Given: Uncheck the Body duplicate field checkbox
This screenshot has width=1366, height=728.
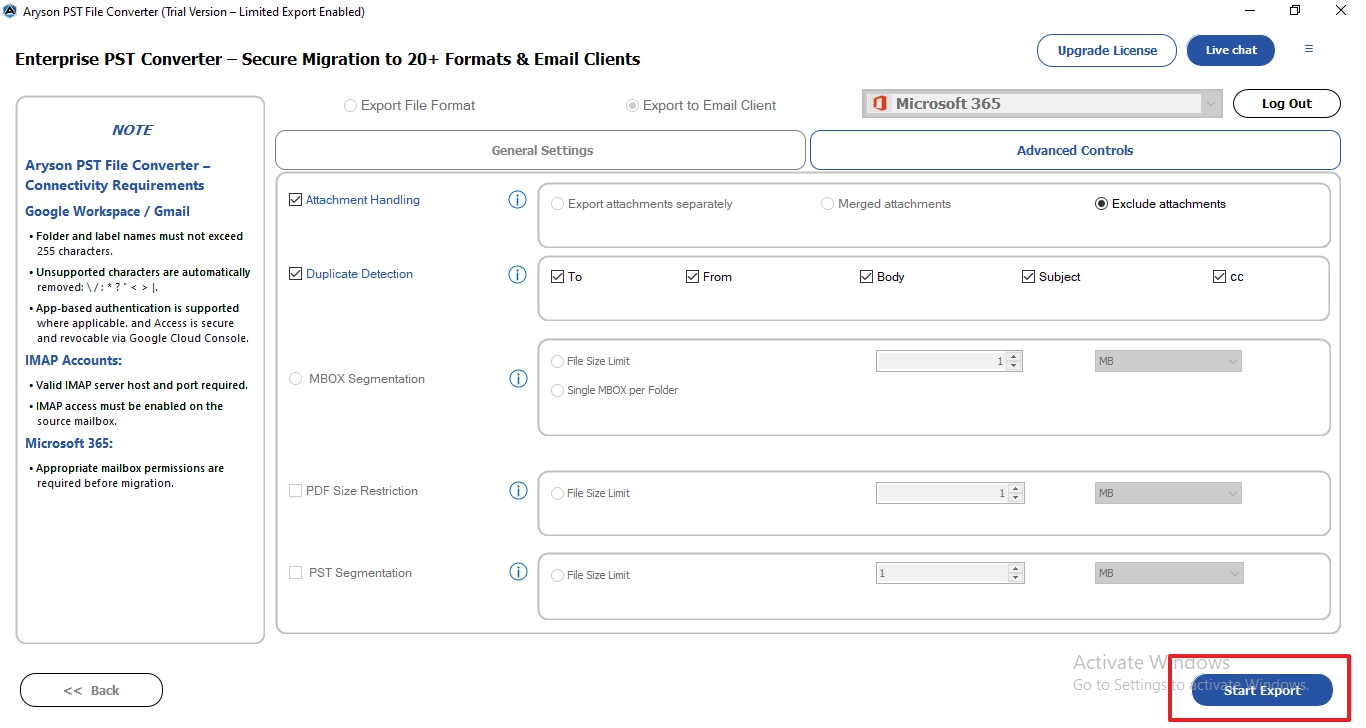Looking at the screenshot, I should [x=866, y=277].
